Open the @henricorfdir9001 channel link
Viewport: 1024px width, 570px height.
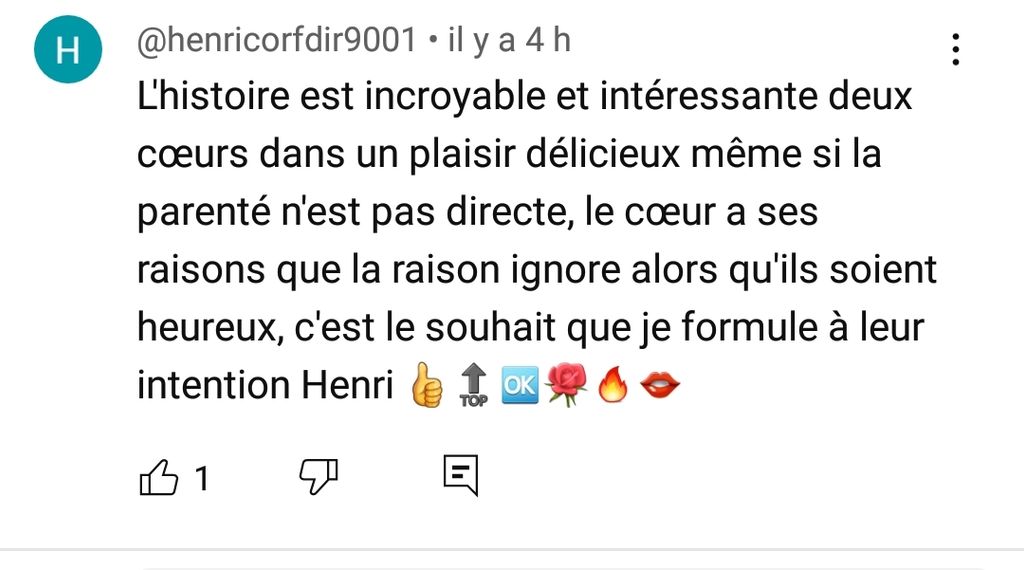[276, 40]
